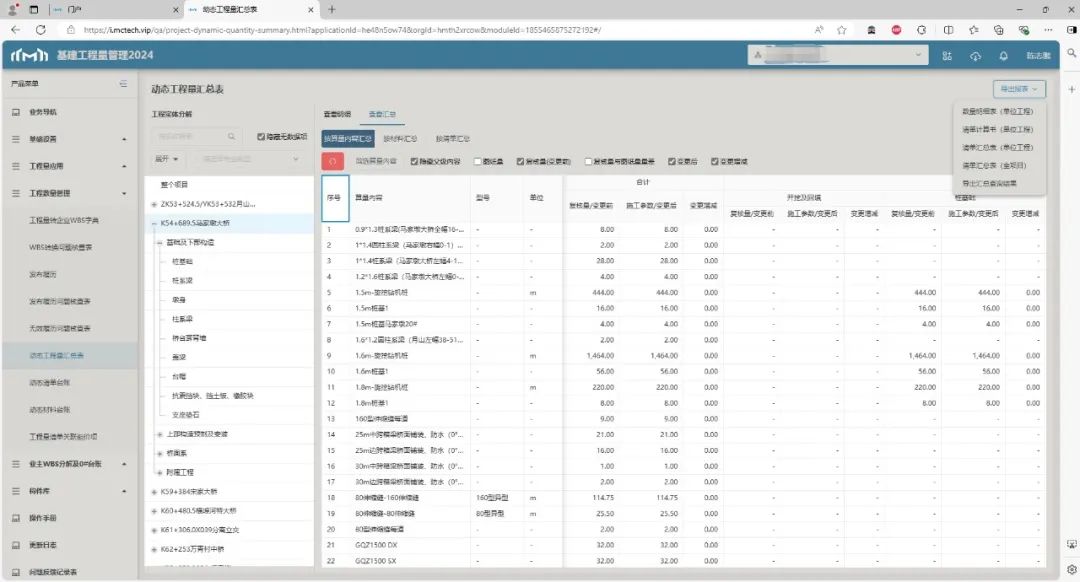1080x582 pixels.
Task: Click the user name in header
Action: click(x=1038, y=56)
